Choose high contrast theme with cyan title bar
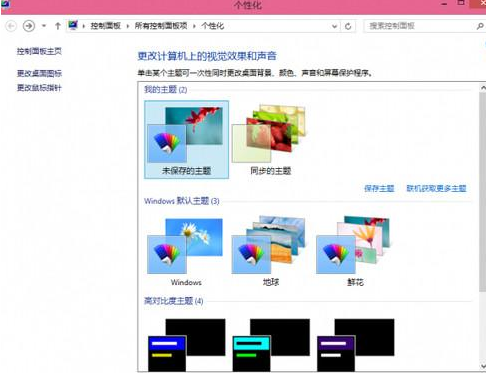Image resolution: width=486 pixels, height=375 pixels. [271, 345]
